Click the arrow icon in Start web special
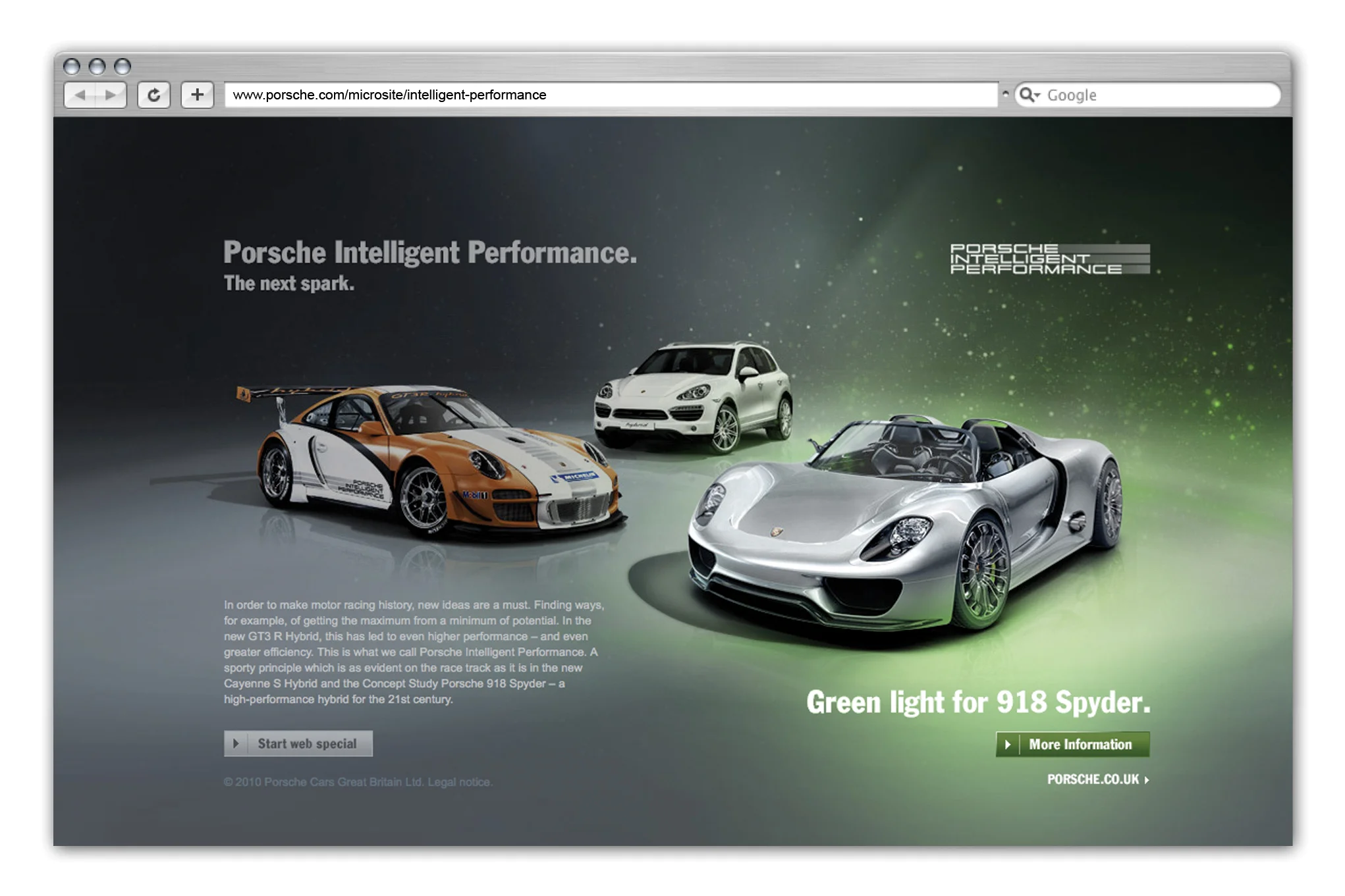The height and width of the screenshot is (896, 1345). pyautogui.click(x=236, y=743)
